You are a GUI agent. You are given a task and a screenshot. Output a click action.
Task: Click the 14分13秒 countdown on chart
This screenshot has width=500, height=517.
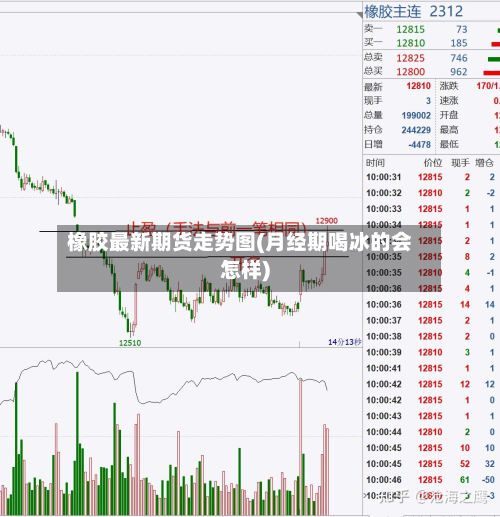[x=345, y=342]
